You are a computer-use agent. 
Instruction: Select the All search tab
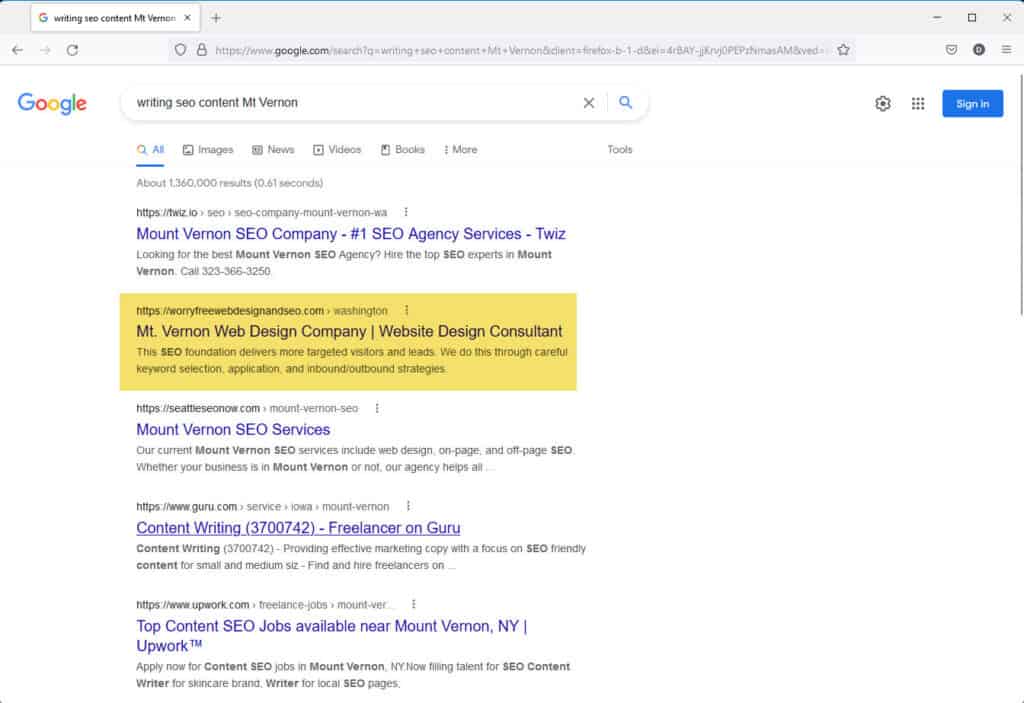click(150, 150)
